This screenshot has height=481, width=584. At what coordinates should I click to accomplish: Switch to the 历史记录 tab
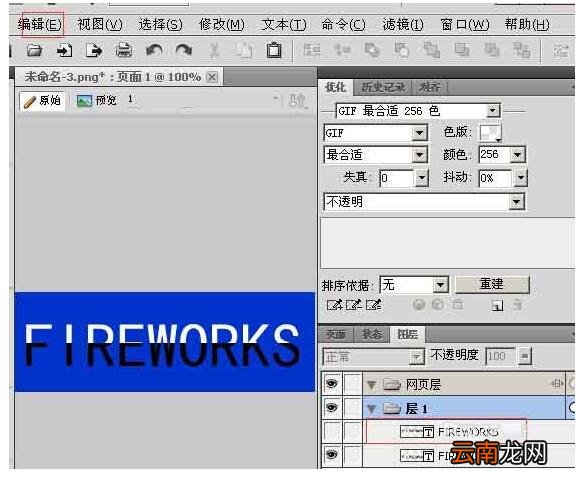(383, 87)
